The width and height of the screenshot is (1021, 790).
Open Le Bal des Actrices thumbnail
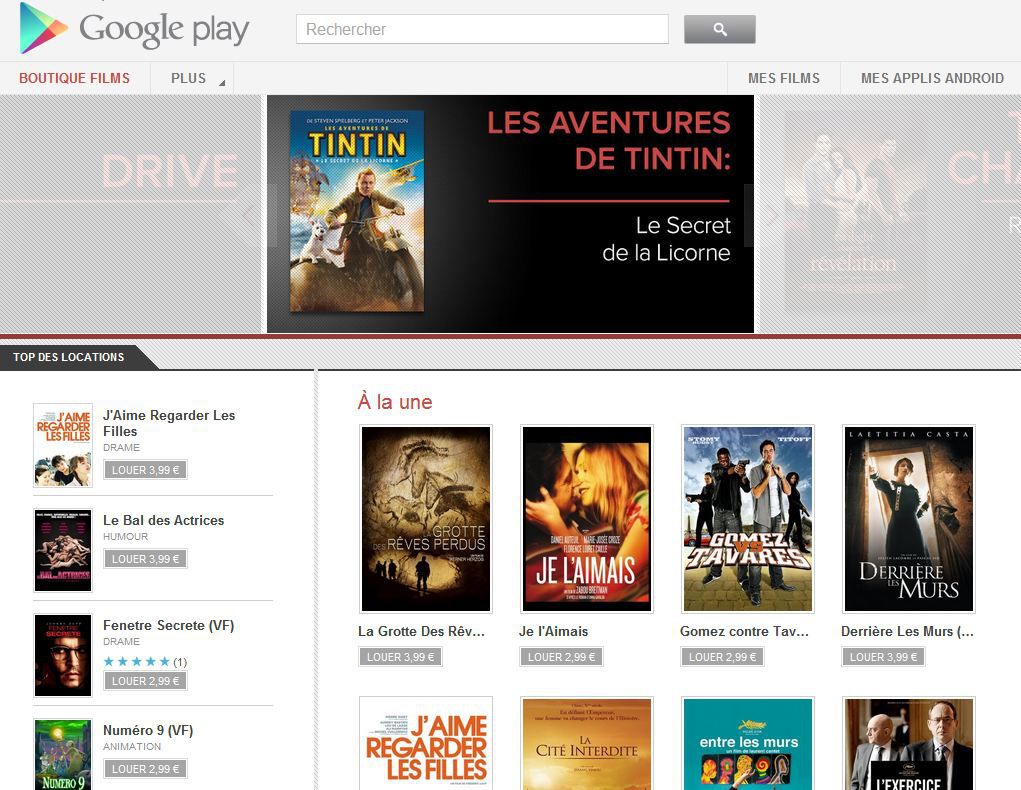tap(63, 550)
